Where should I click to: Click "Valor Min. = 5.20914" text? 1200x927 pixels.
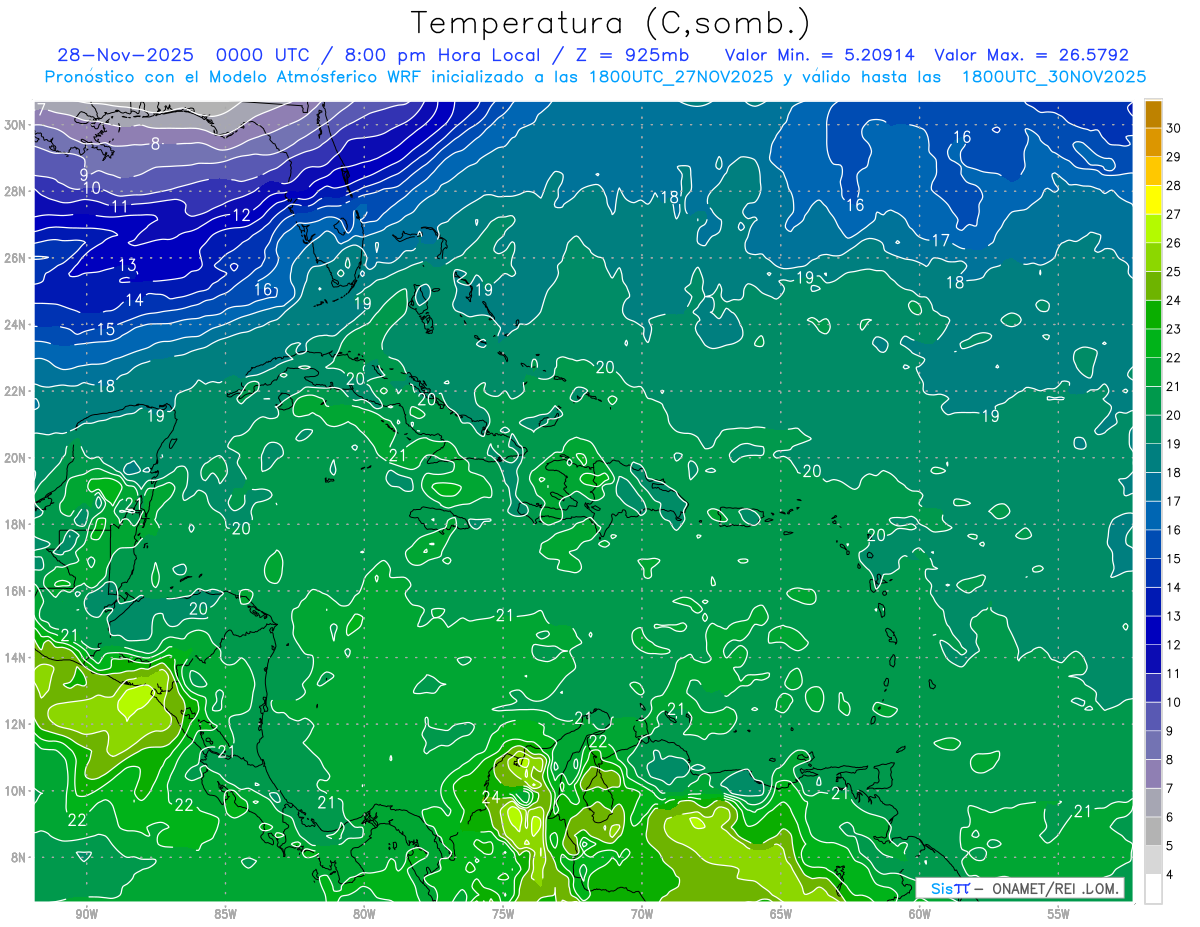(819, 55)
